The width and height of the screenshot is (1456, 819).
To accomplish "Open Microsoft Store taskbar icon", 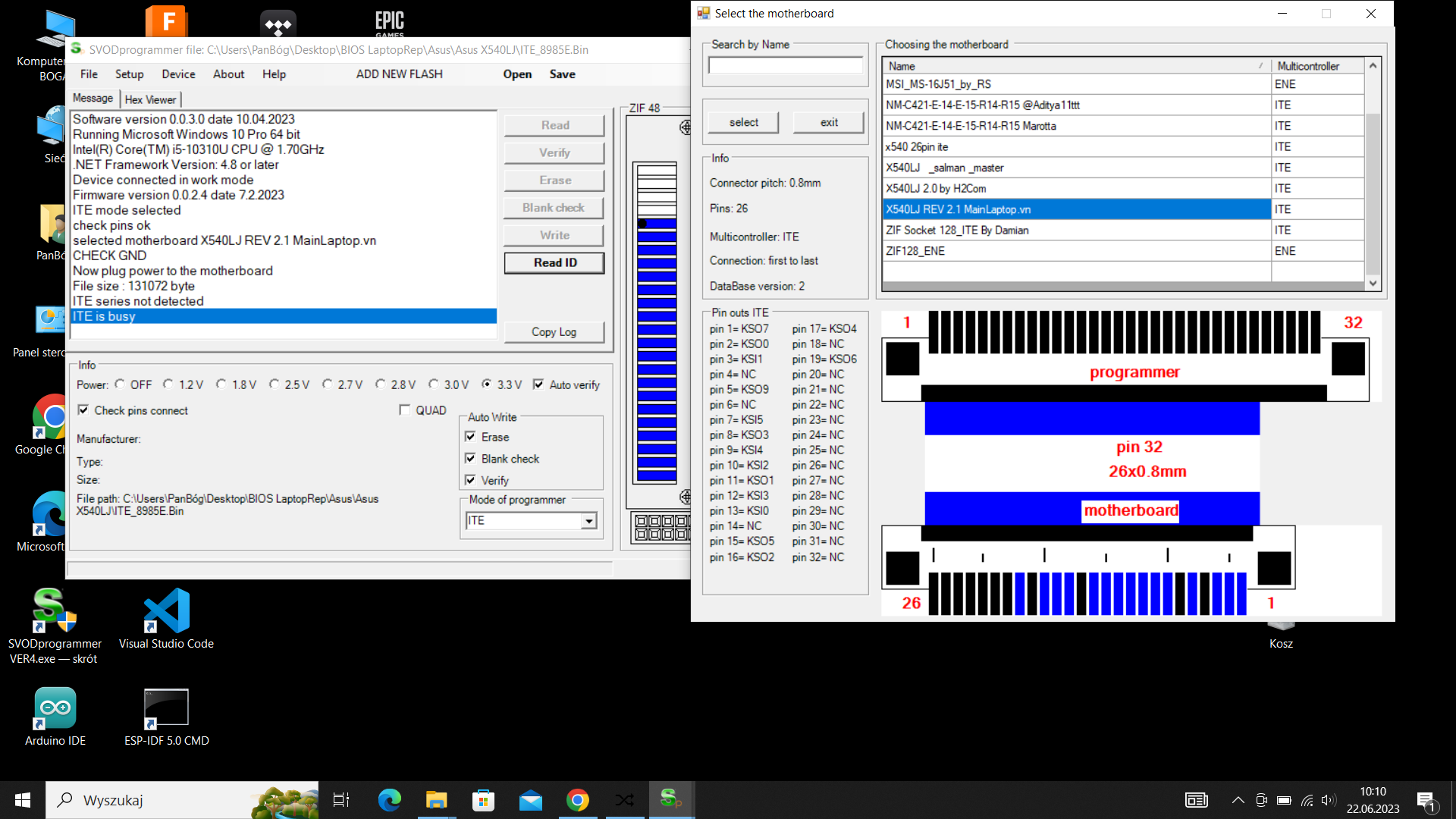I will click(483, 800).
